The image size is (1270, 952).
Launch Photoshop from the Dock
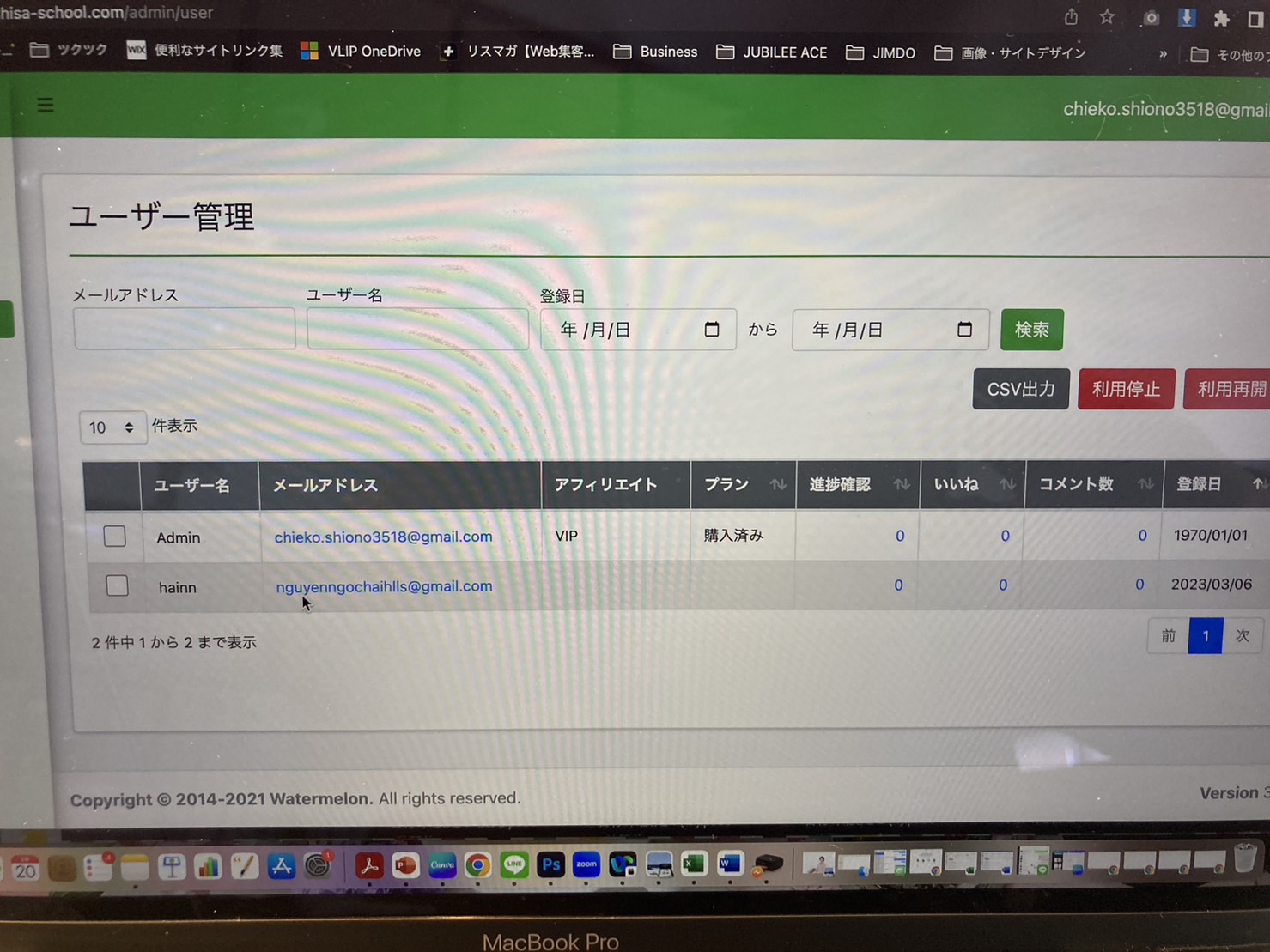click(550, 864)
